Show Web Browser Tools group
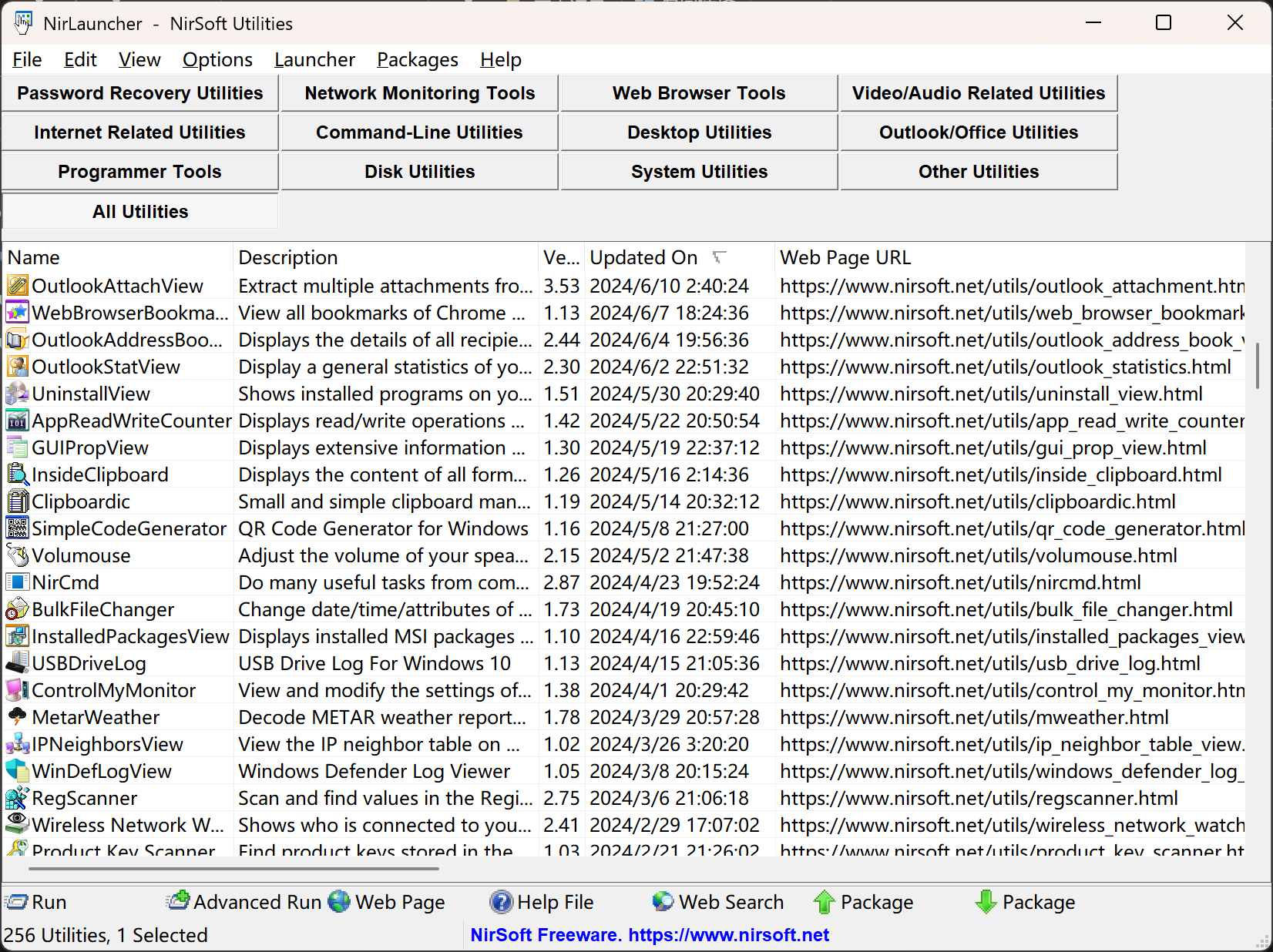Screen dimensions: 1273x952 699,93
